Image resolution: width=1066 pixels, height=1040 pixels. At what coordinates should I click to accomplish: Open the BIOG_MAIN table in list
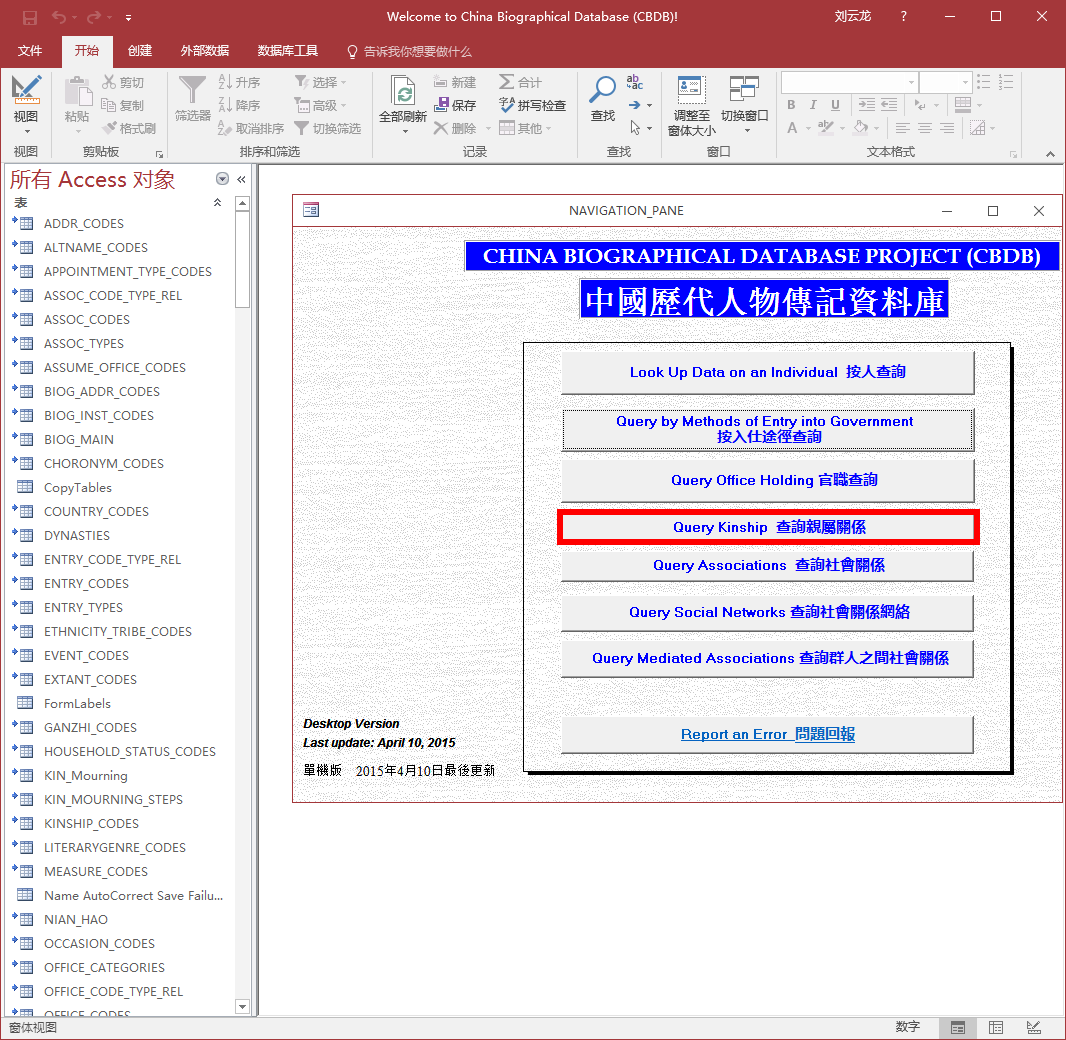point(78,439)
